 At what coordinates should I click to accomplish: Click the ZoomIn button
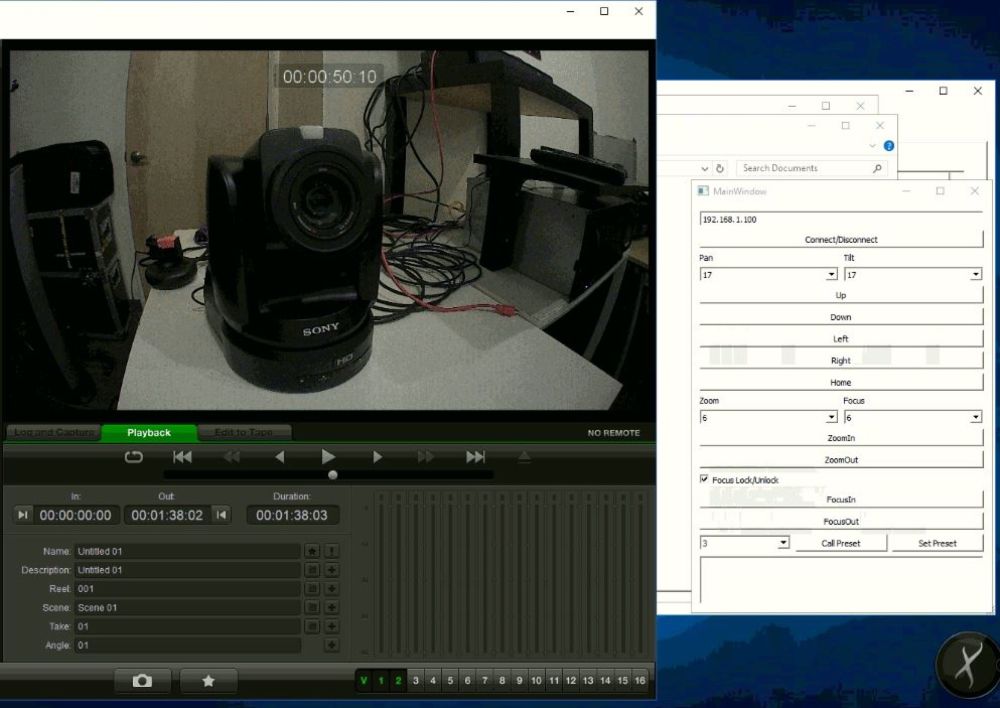click(841, 438)
